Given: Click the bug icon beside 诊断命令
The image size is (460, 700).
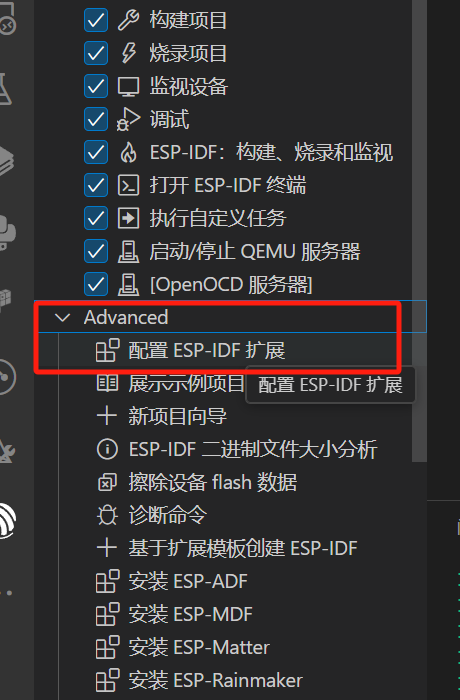Looking at the screenshot, I should [x=107, y=515].
